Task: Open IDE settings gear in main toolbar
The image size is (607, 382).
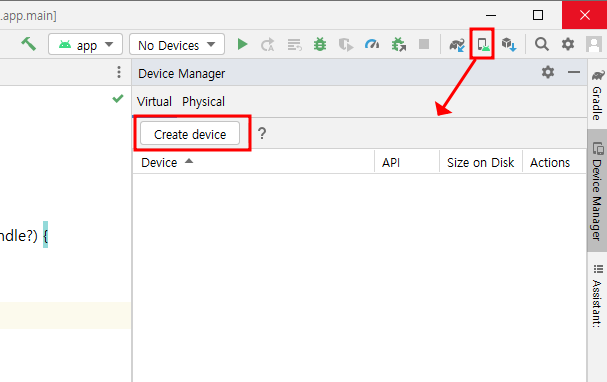Action: (568, 44)
